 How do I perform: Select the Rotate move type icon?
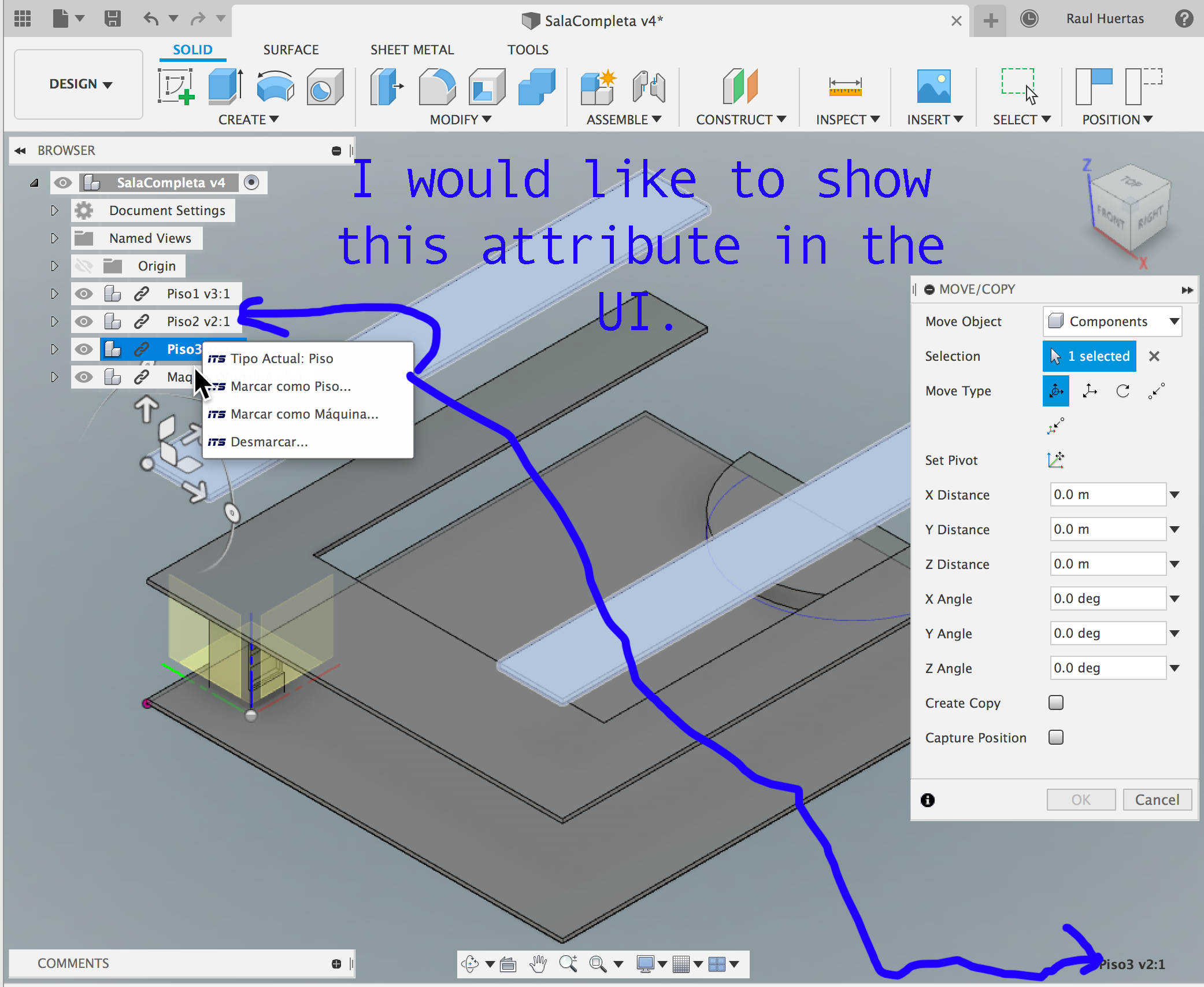coord(1123,391)
